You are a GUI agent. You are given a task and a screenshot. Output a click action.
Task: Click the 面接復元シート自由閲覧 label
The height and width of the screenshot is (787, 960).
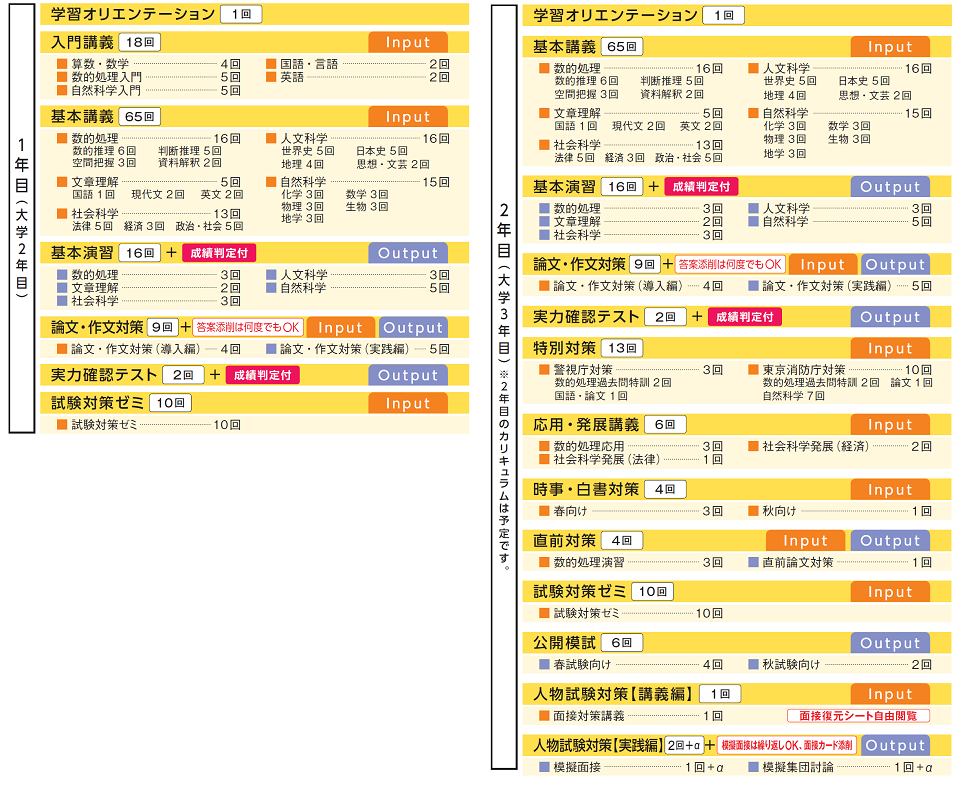857,716
